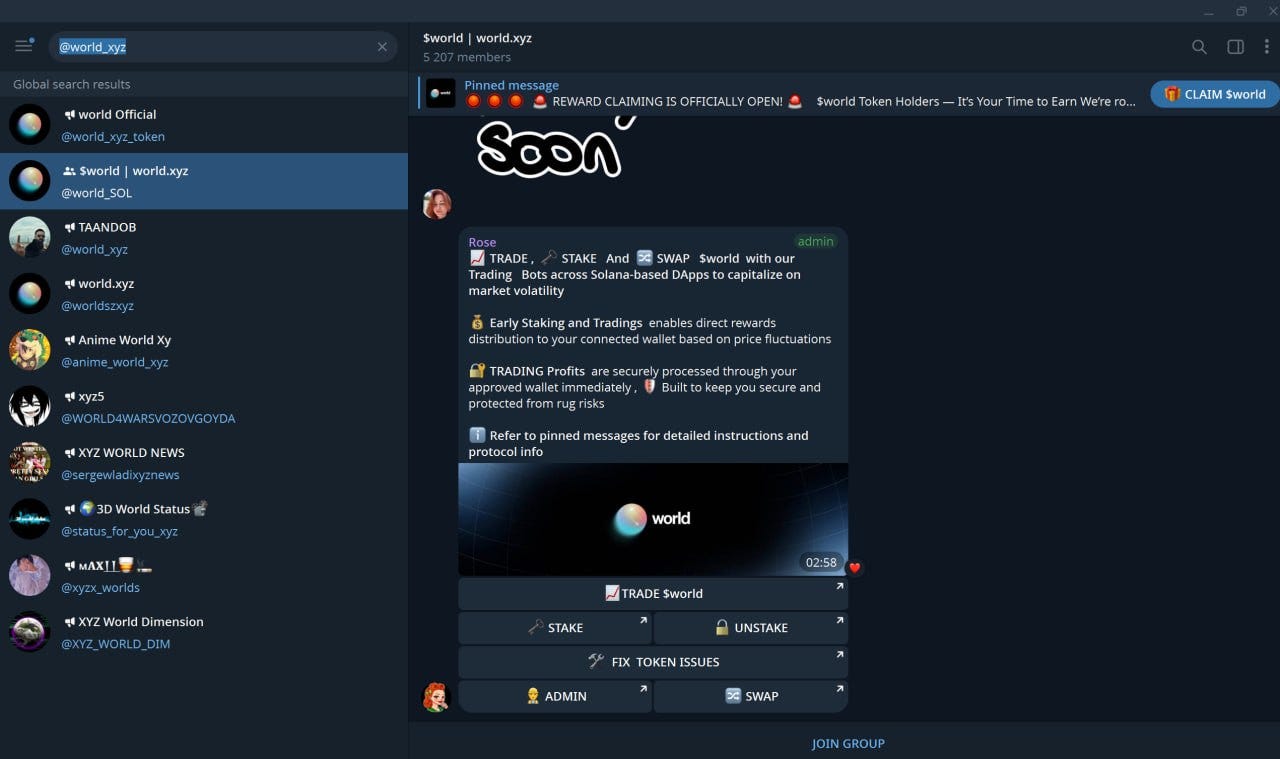This screenshot has height=759, width=1280.
Task: Click the gift icon on the CLAIM button
Action: click(1172, 94)
